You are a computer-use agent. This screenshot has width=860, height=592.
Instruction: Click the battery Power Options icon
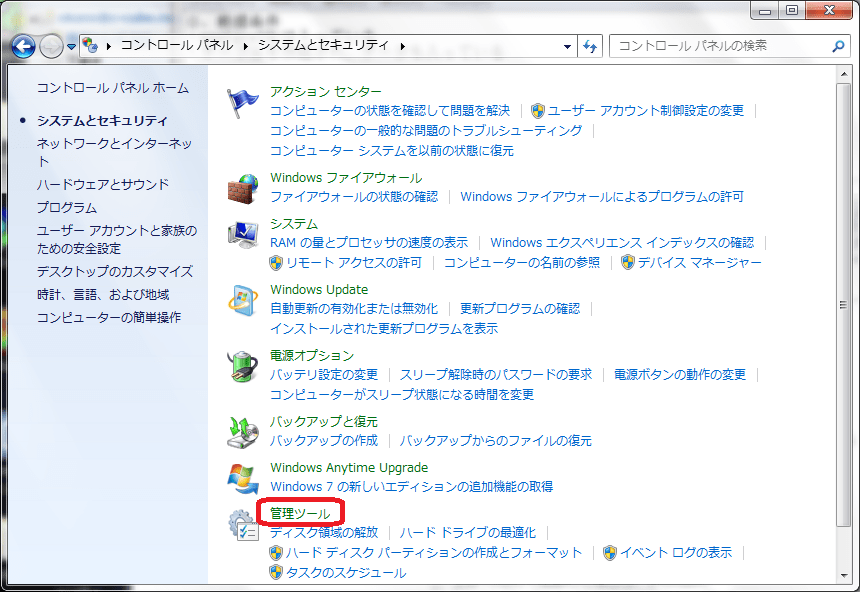click(x=242, y=367)
